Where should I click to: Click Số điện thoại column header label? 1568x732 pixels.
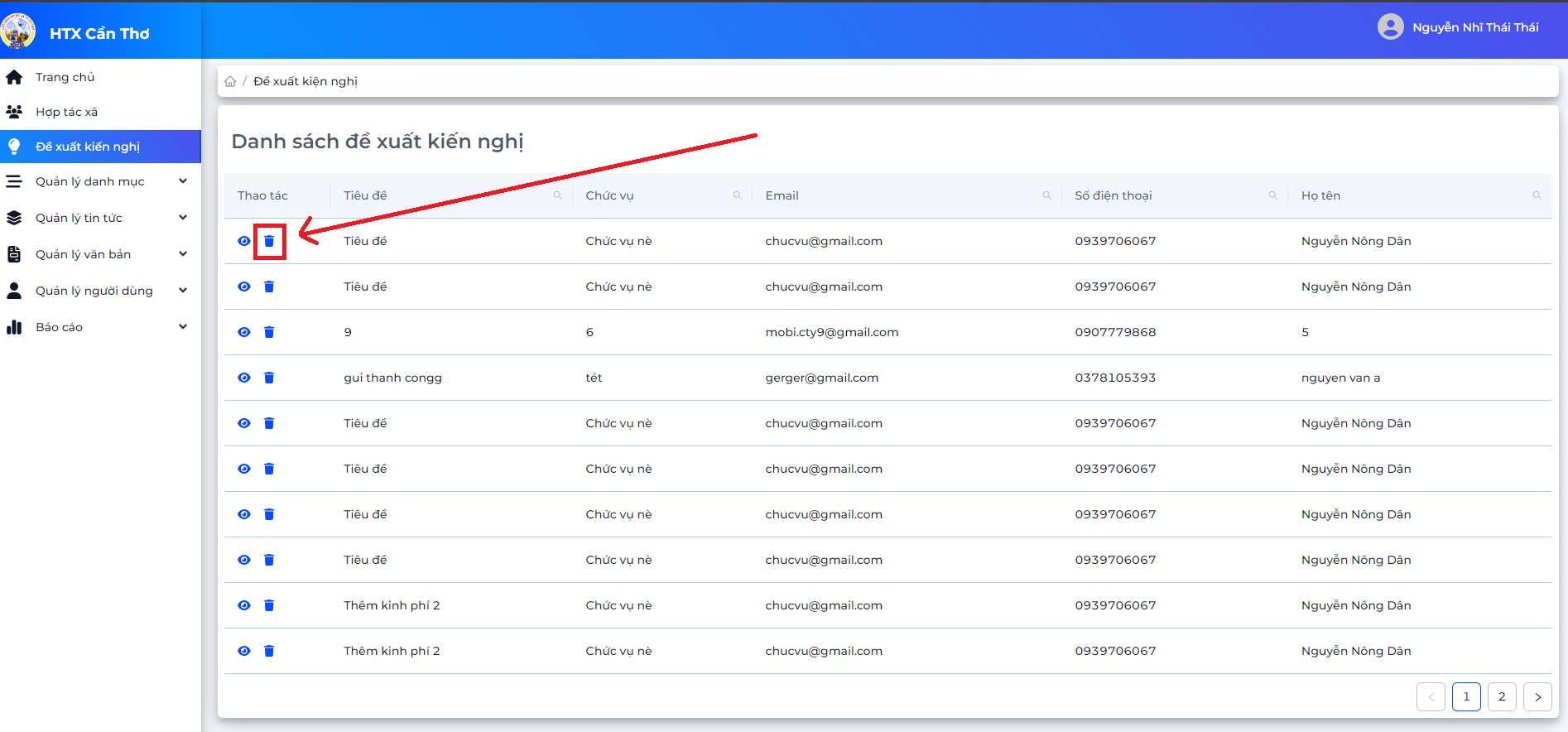tap(1113, 195)
